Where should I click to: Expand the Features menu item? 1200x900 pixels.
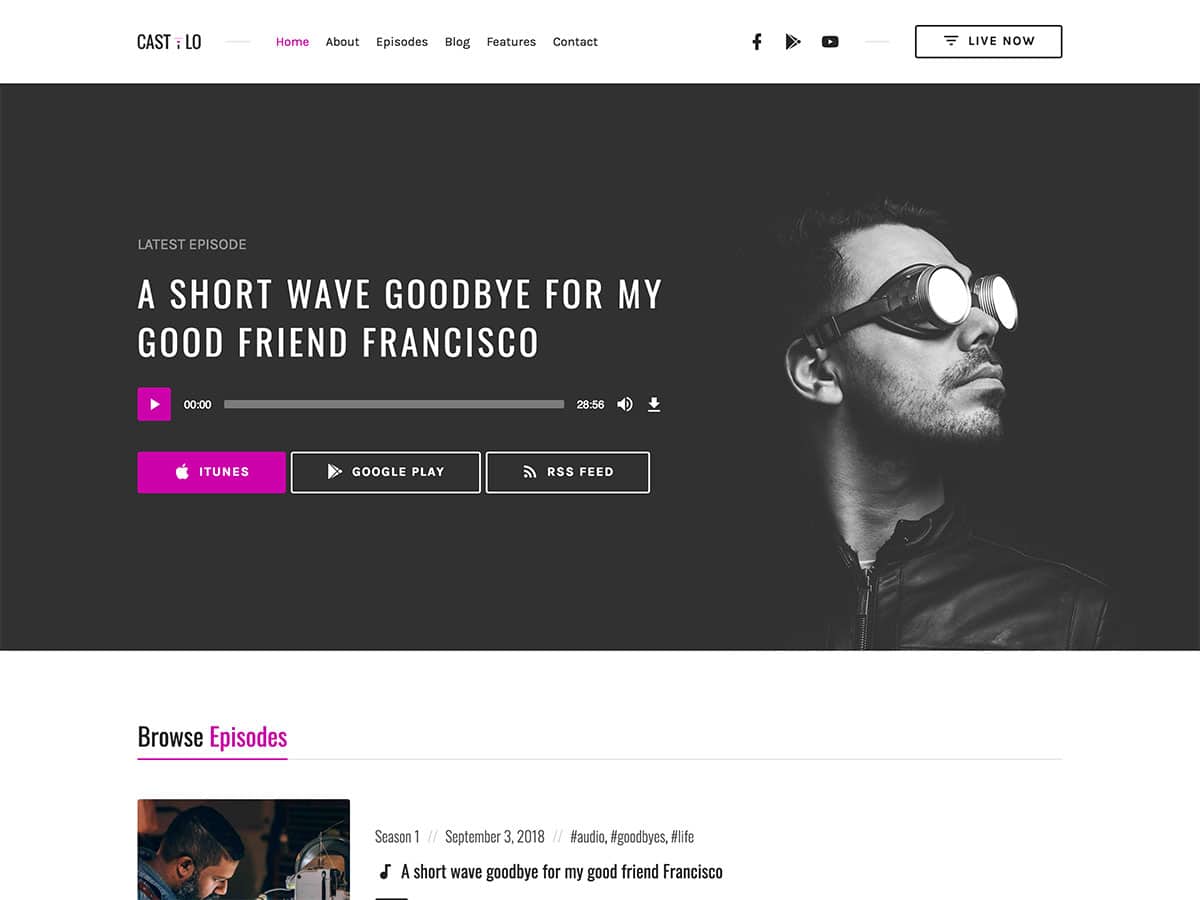click(511, 42)
